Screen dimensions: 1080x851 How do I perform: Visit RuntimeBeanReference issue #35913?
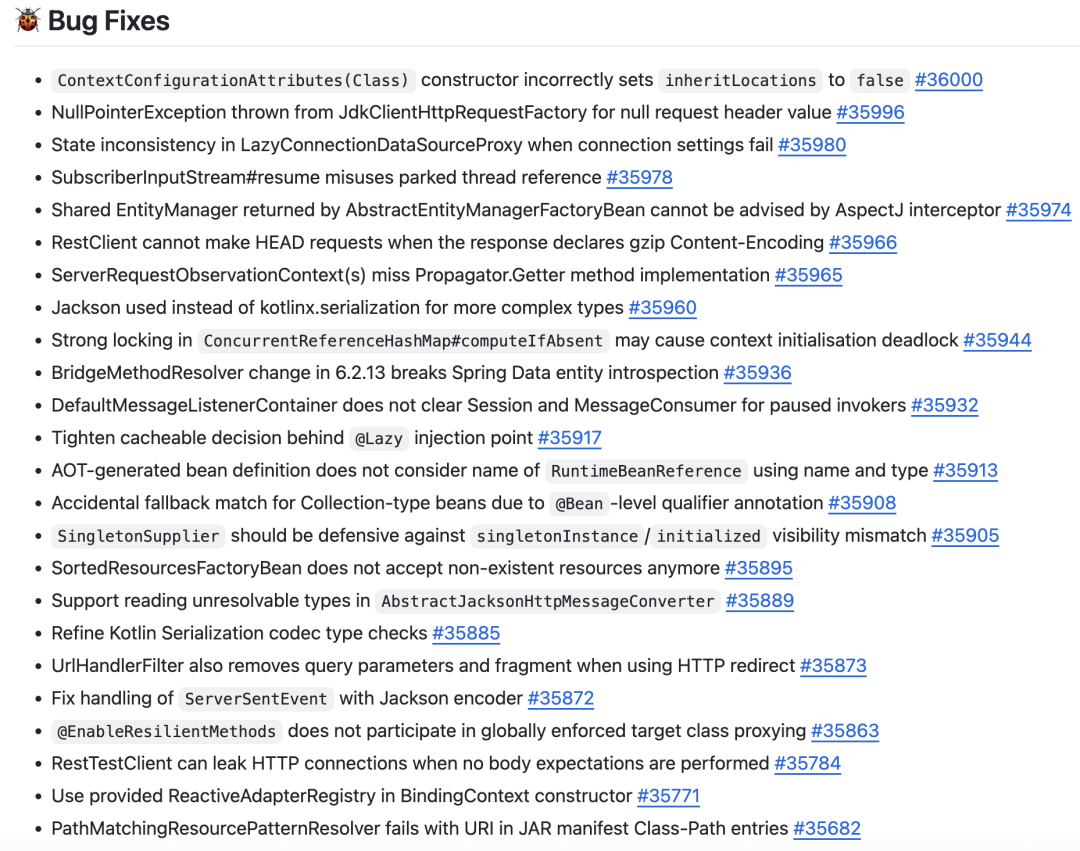[965, 470]
